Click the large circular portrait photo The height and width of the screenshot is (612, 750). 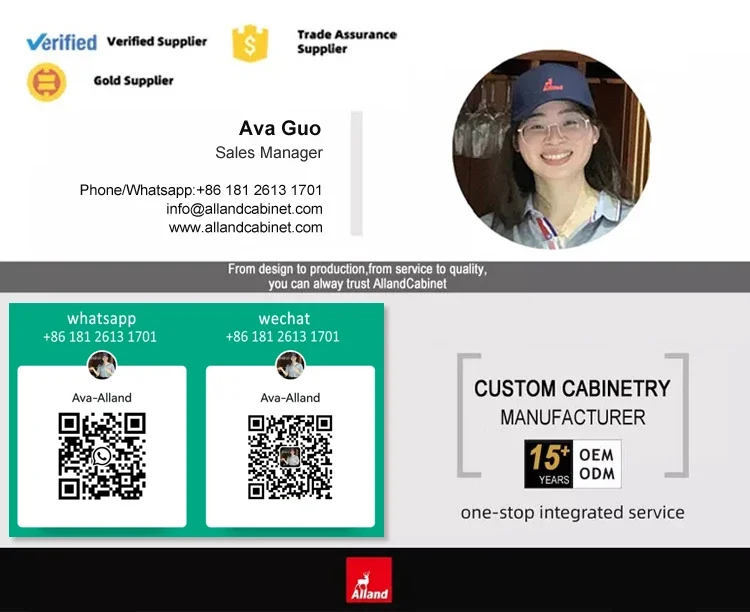click(551, 149)
